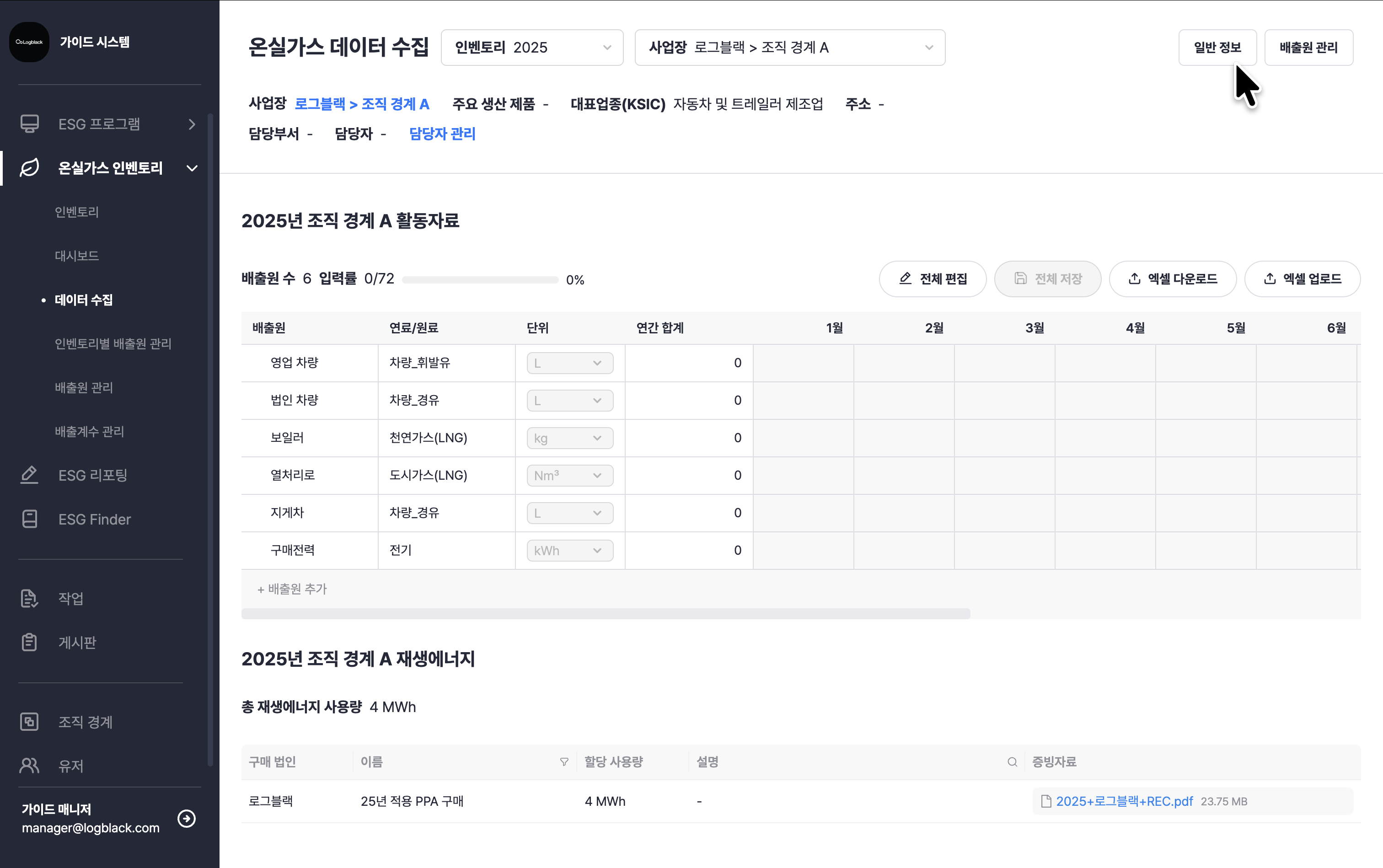
Task: Click the table horizontal scrollbar
Action: point(606,614)
